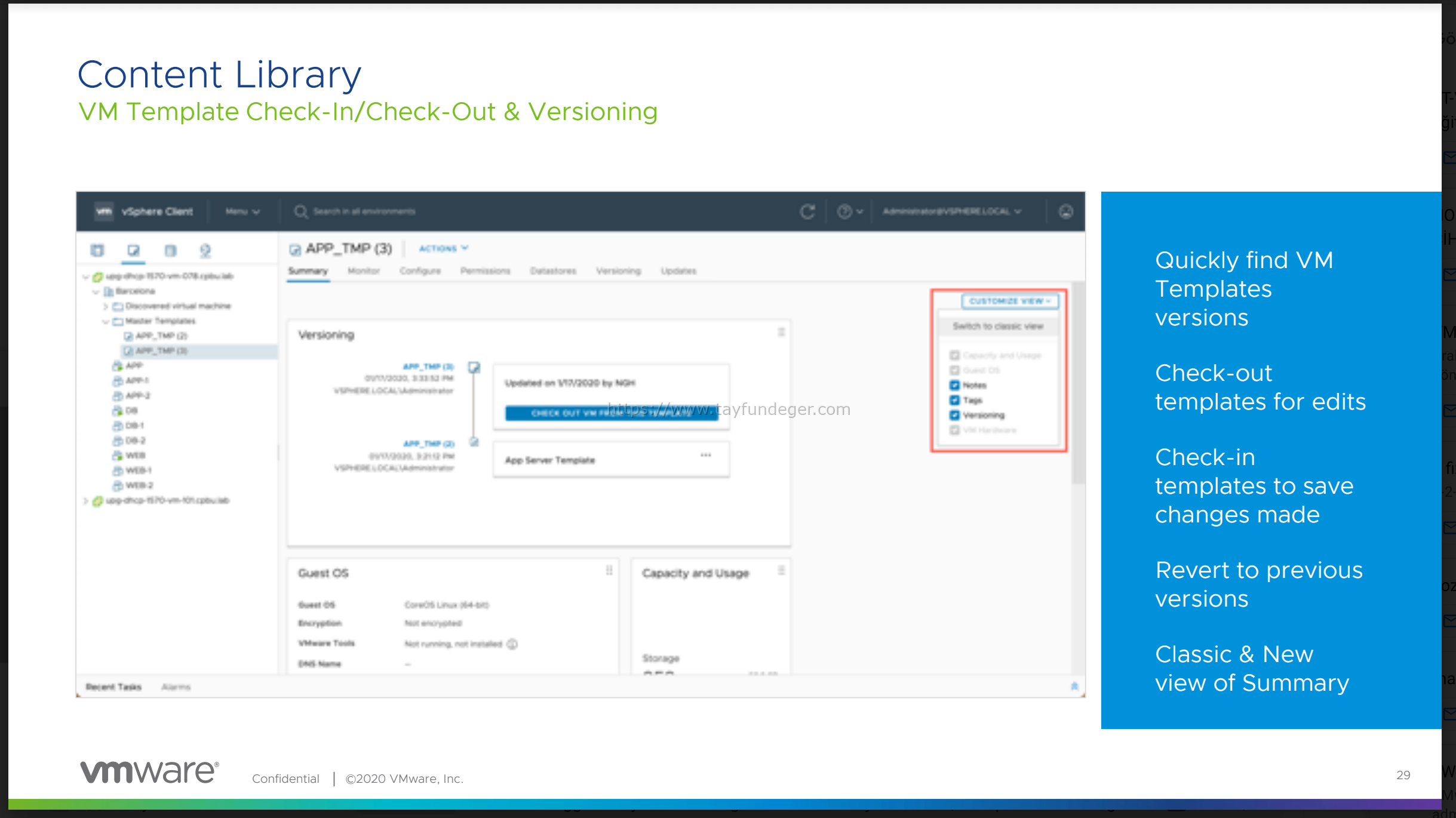Select the DB VM in the tree
The image size is (1456, 818).
tap(131, 411)
